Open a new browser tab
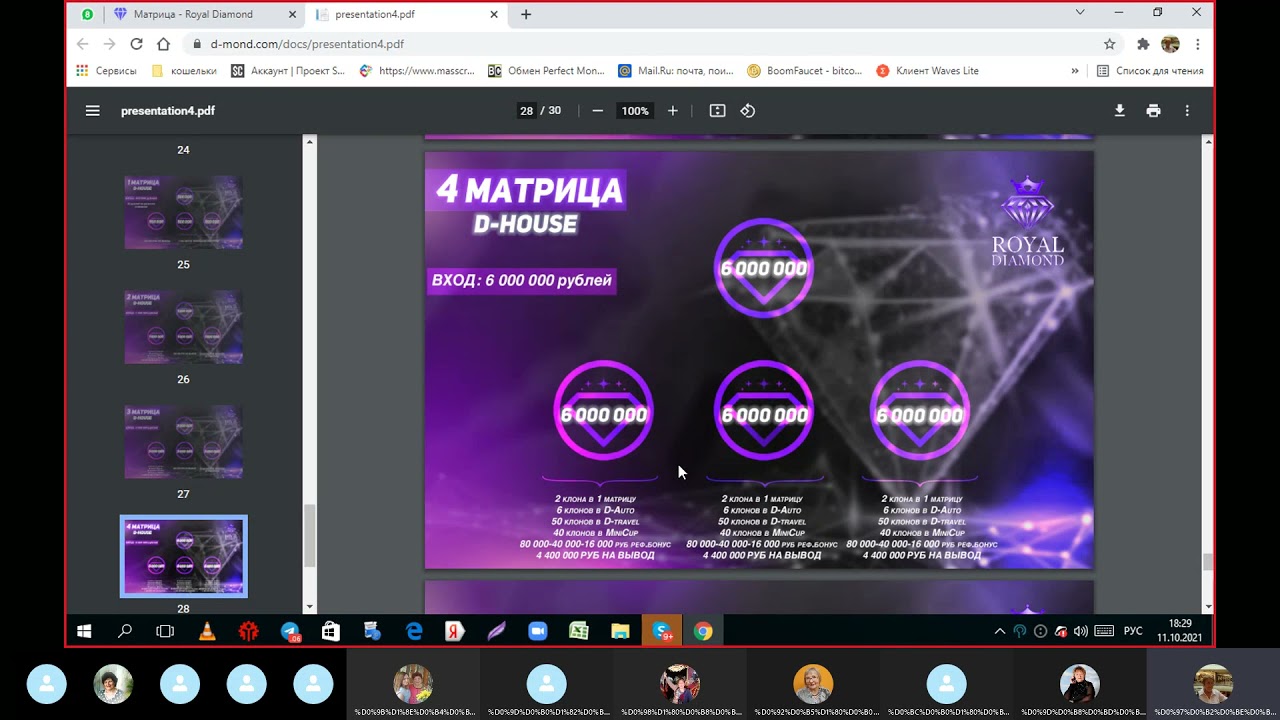Screen dimensions: 1280x720 [526, 14]
